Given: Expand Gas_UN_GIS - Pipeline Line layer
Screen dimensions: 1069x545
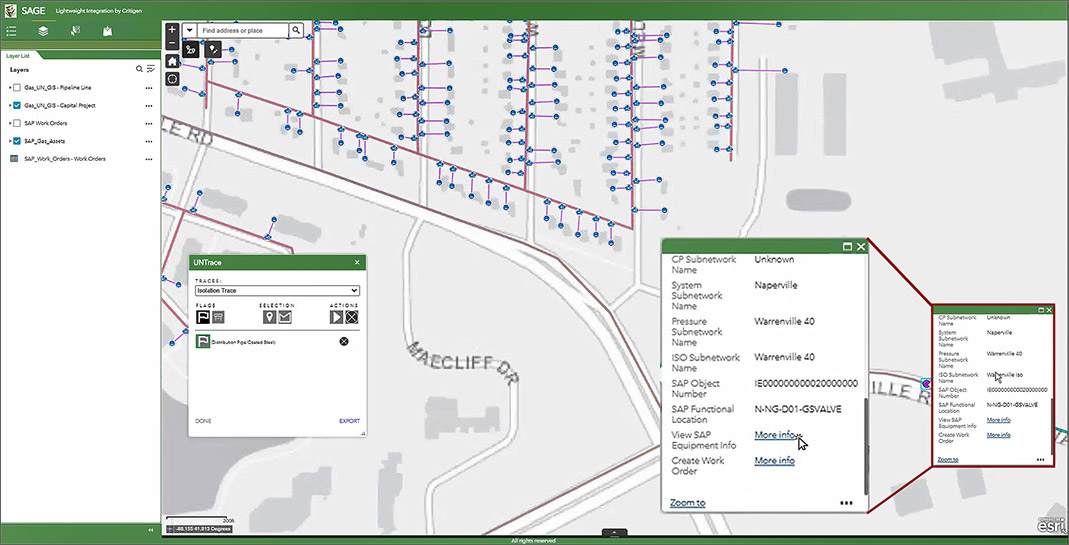Looking at the screenshot, I should [x=10, y=88].
